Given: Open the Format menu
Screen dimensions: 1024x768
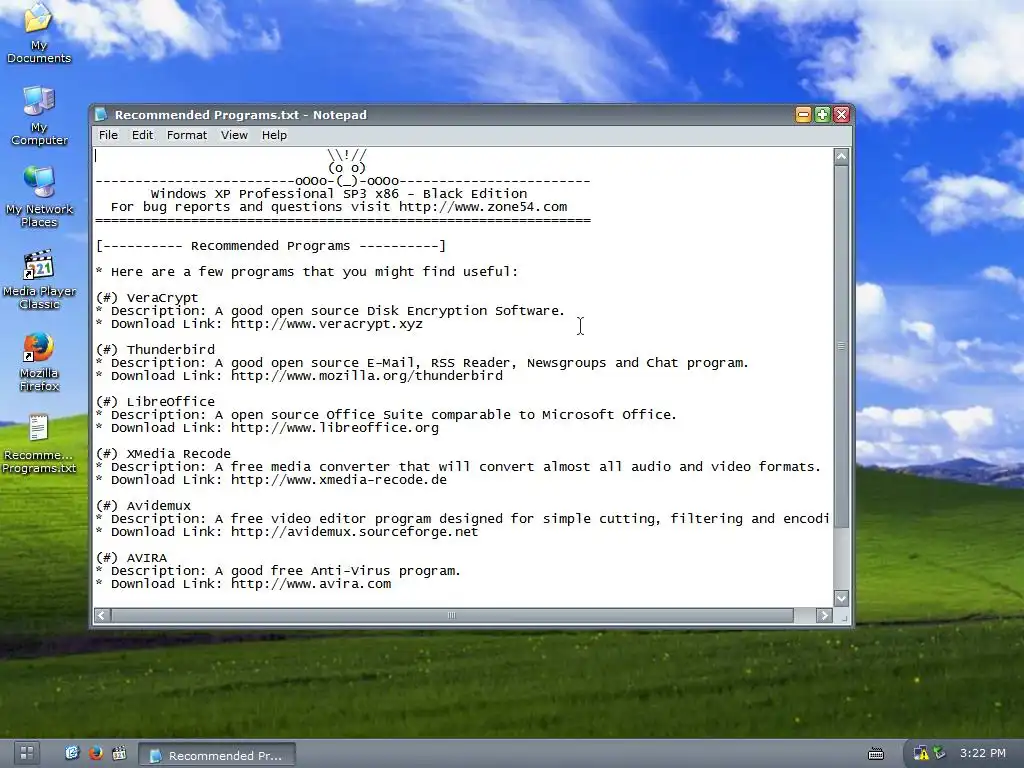Looking at the screenshot, I should (x=187, y=135).
